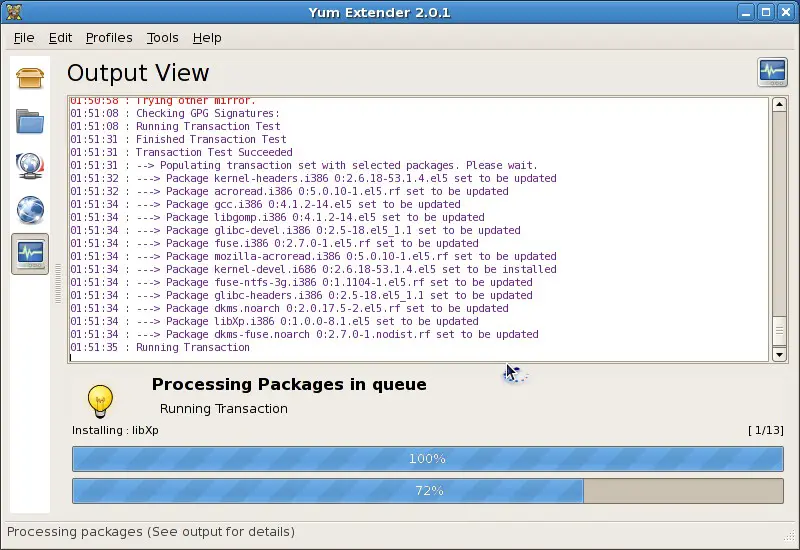This screenshot has width=800, height=550.
Task: Click the dkms.noarch package log line
Action: 289,308
